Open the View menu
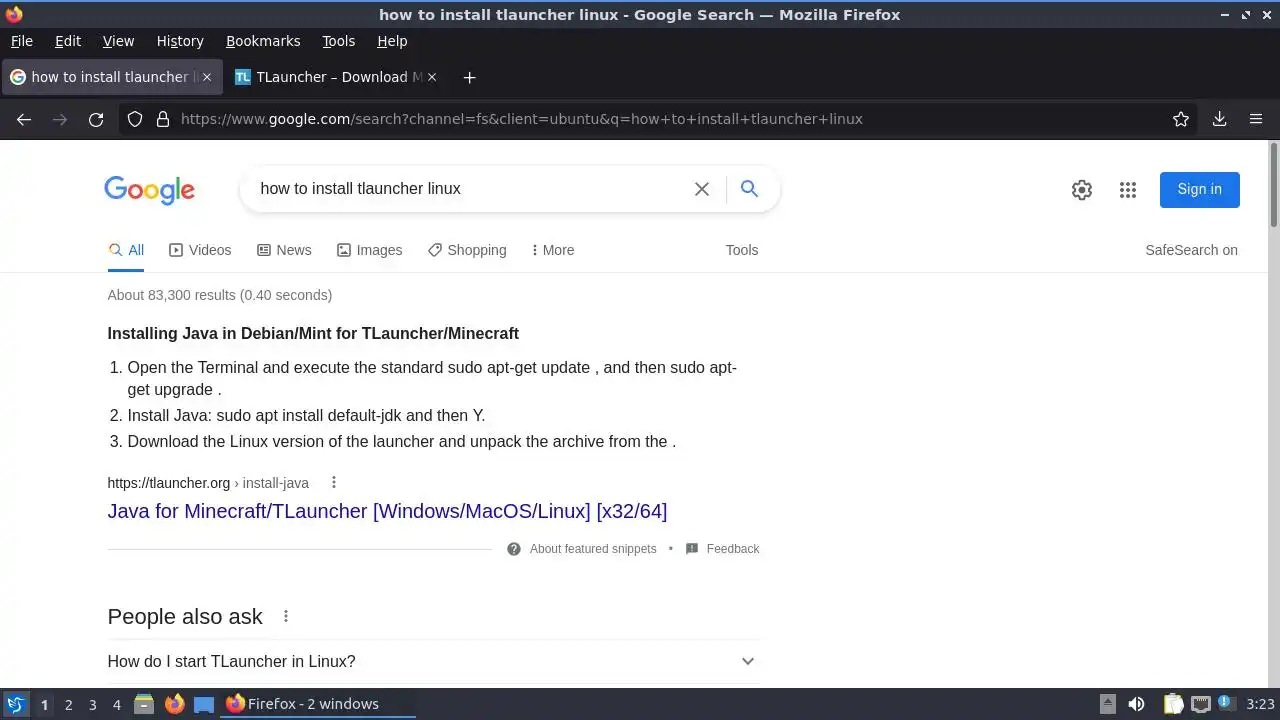Screen dimensions: 1280x720 pos(118,41)
